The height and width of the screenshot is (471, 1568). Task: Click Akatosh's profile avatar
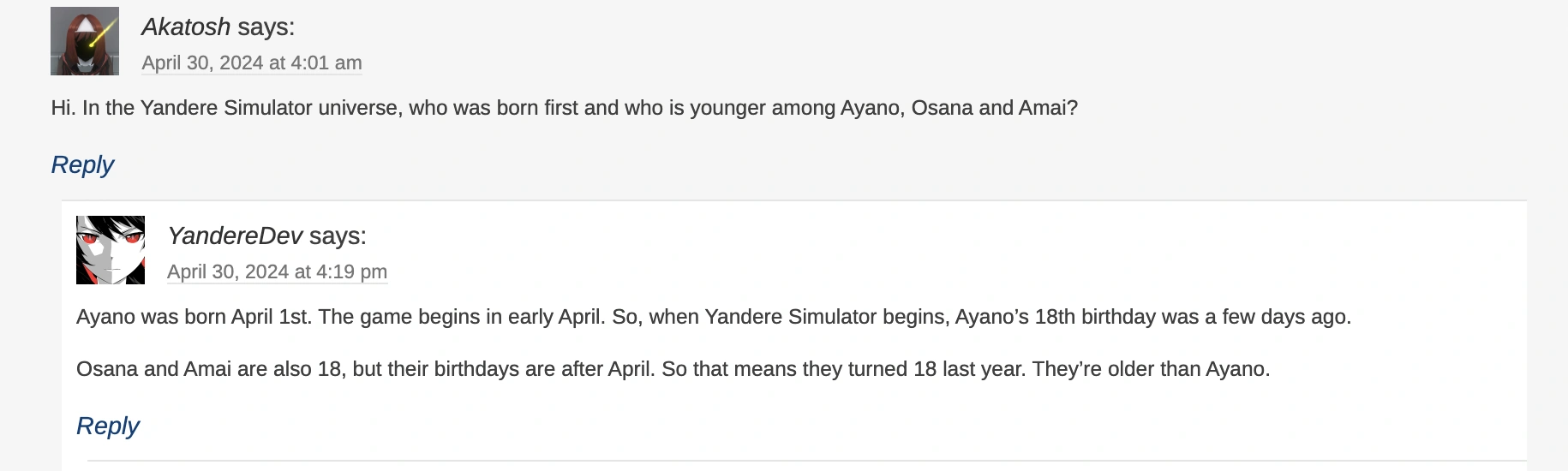click(x=85, y=41)
